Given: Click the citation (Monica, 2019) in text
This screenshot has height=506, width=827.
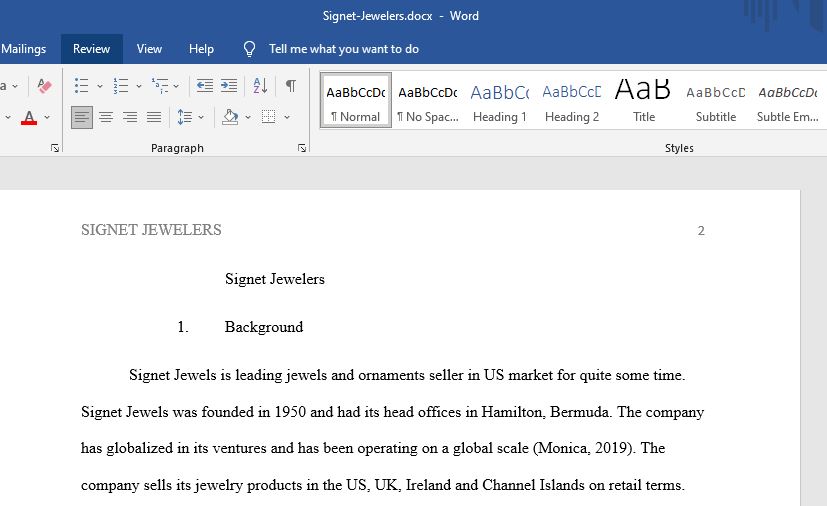Looking at the screenshot, I should [x=582, y=448].
